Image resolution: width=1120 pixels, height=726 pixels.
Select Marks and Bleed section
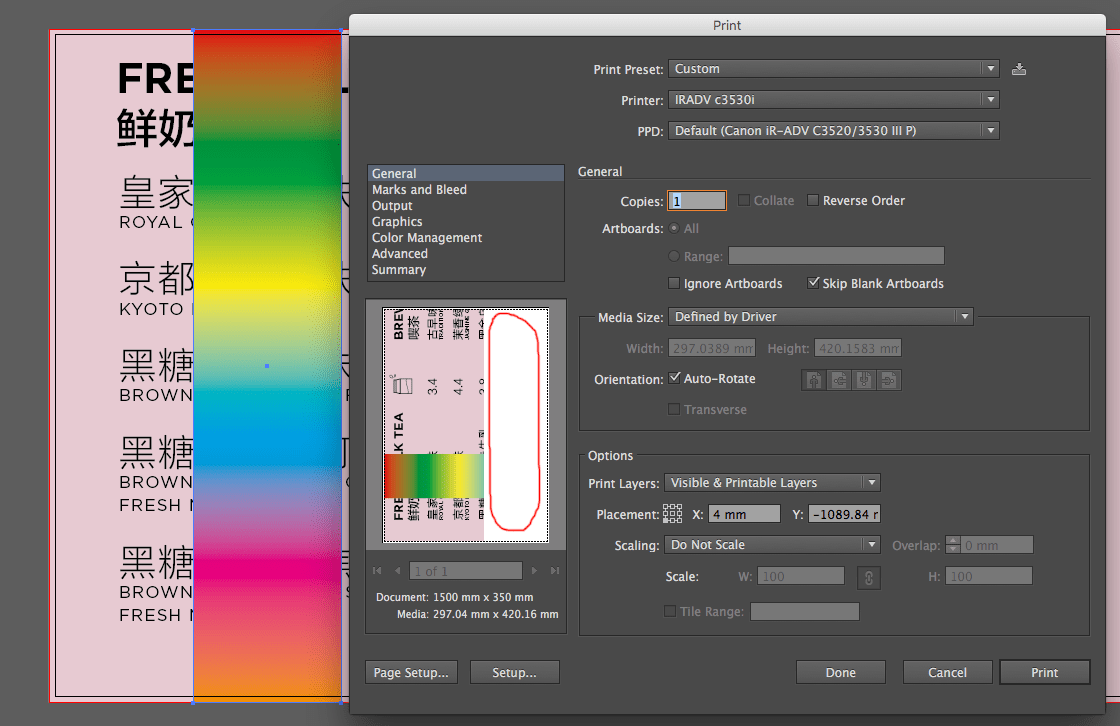466,189
